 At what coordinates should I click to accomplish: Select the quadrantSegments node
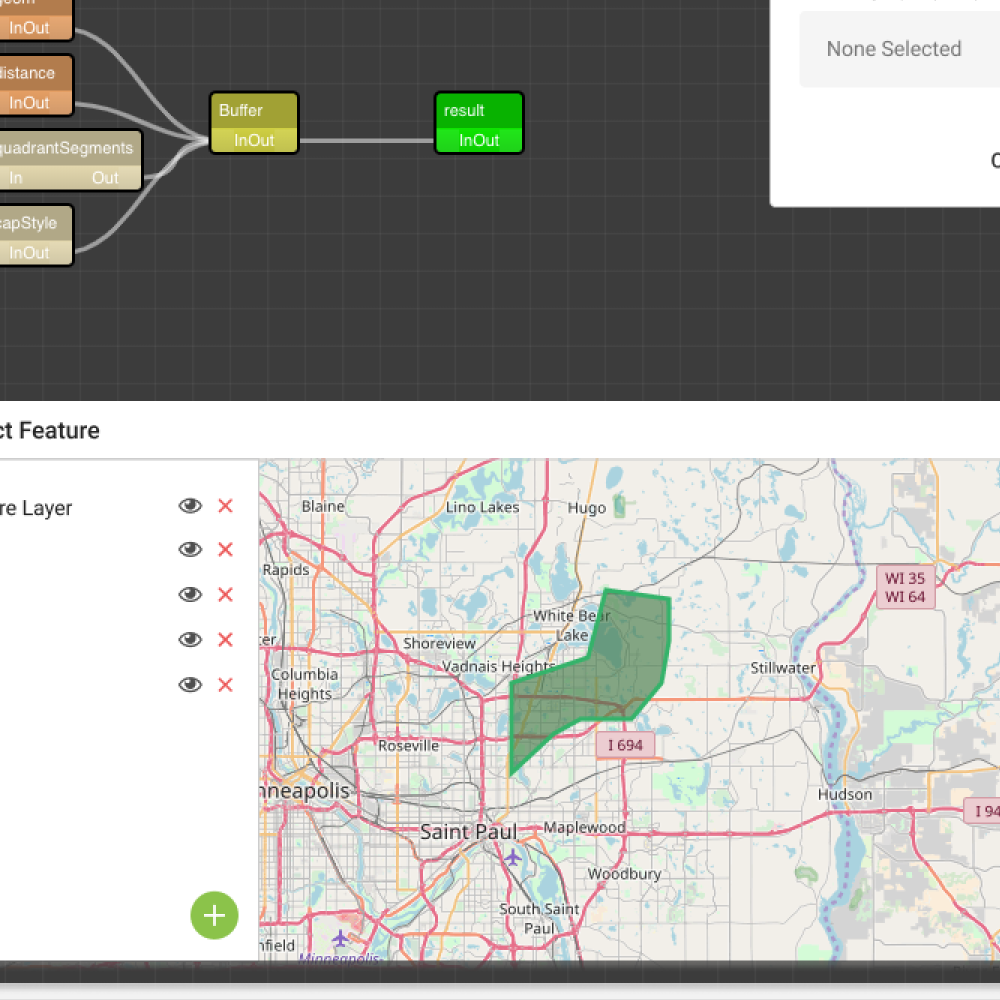[x=66, y=147]
